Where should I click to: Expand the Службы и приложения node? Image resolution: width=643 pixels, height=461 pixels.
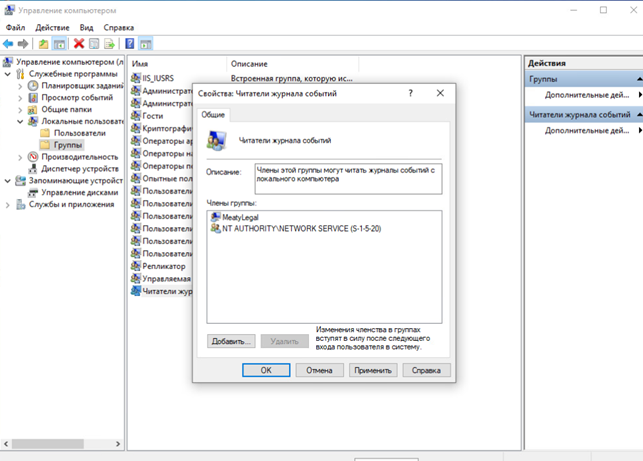tap(9, 205)
